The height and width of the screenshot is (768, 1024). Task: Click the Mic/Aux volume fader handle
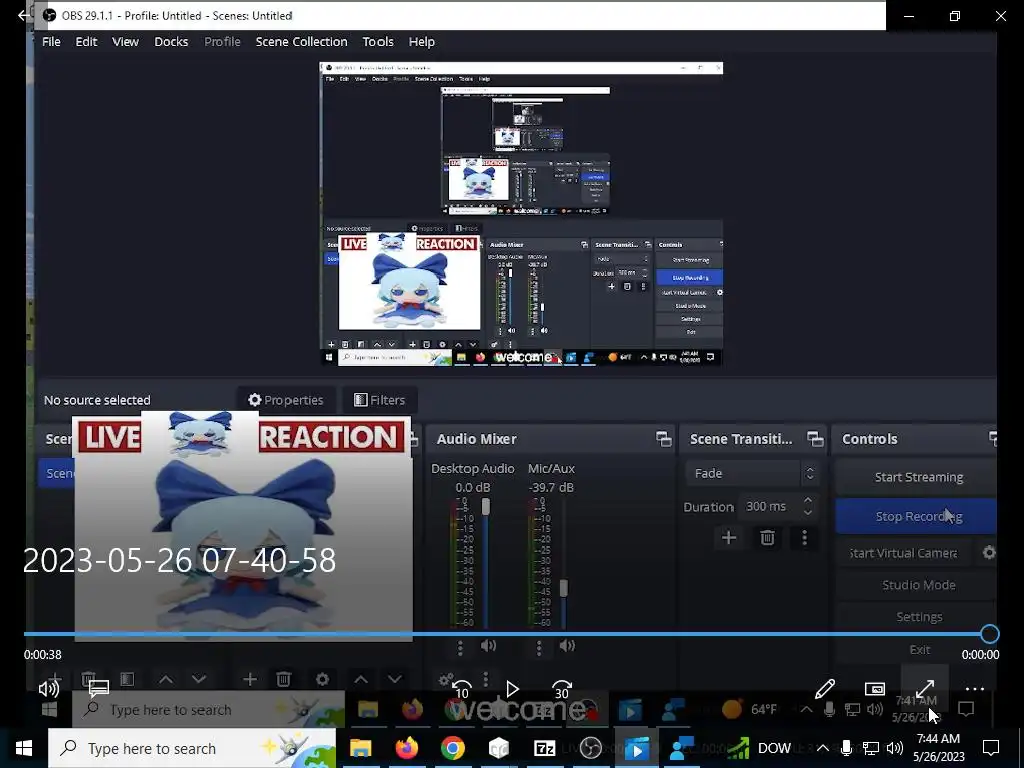coord(564,588)
